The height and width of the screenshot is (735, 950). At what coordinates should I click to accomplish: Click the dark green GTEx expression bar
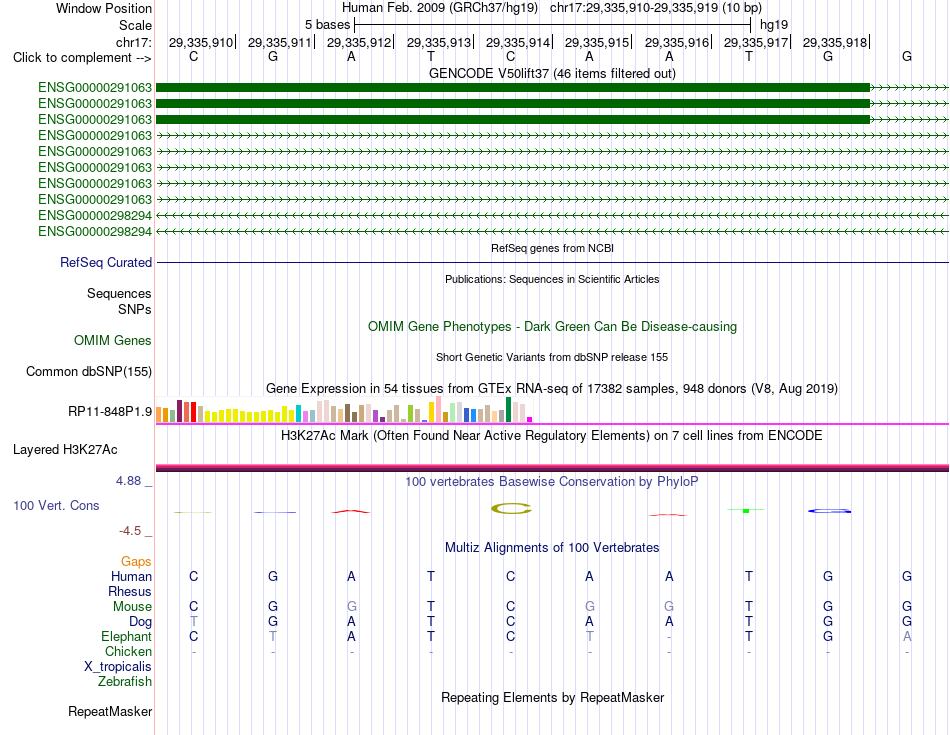508,410
